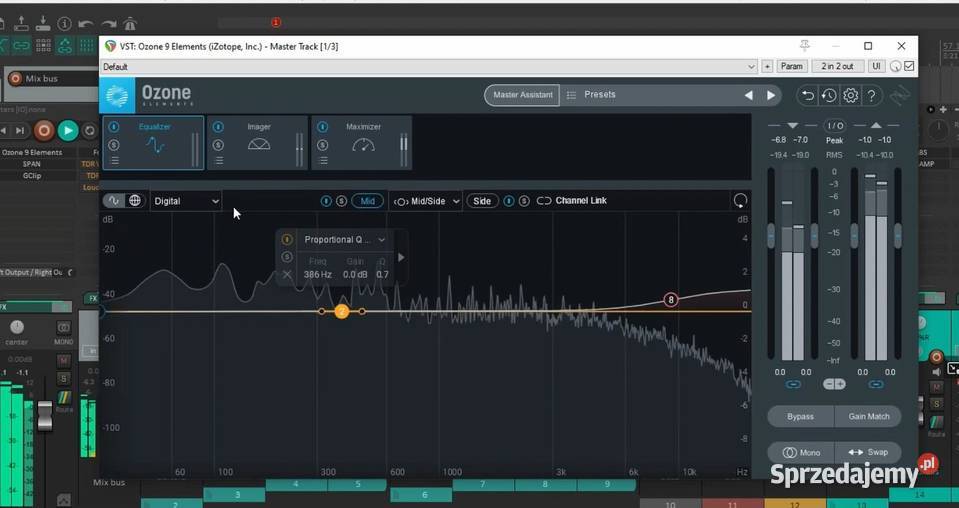Click the Master Assistant button
This screenshot has height=508, width=959.
click(522, 95)
